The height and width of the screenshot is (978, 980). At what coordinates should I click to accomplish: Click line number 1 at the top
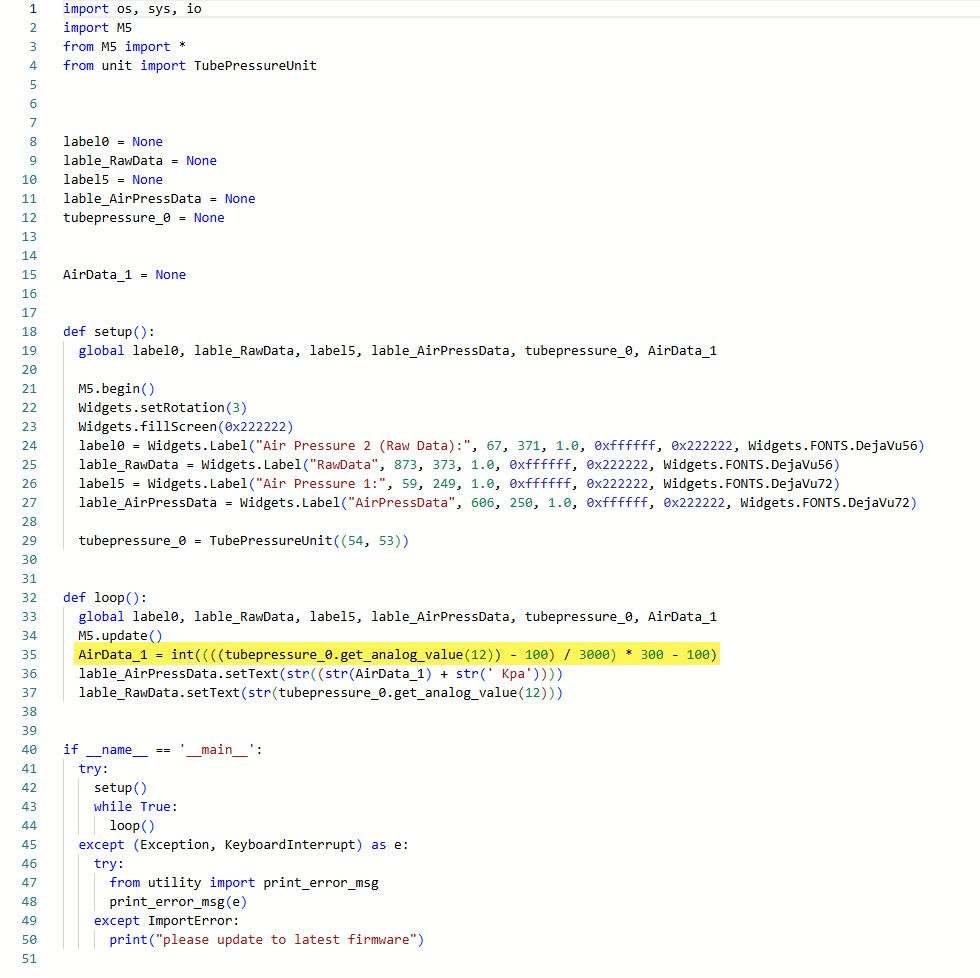33,8
